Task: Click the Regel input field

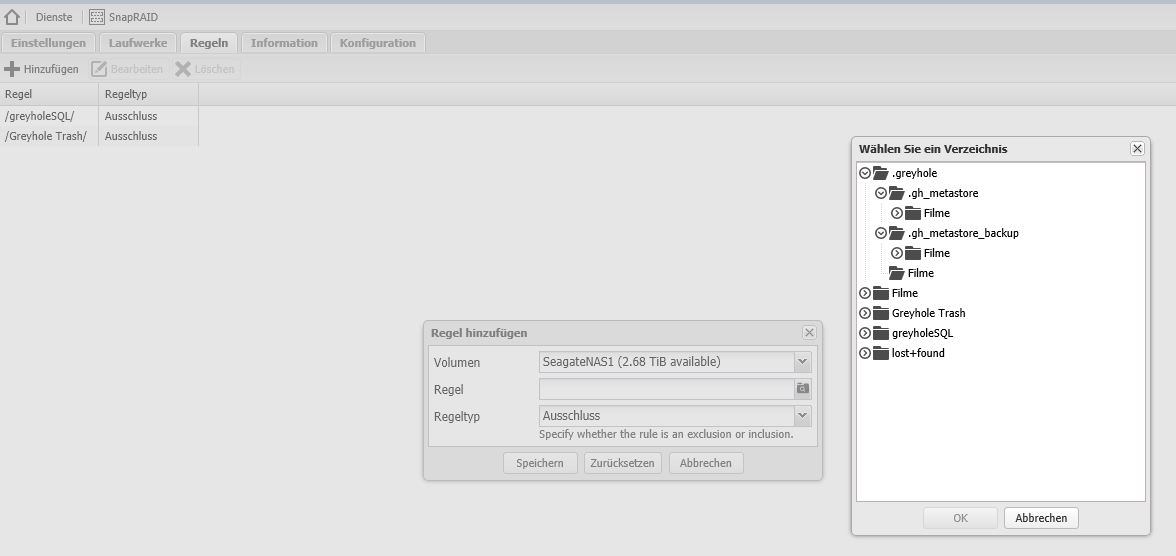Action: [667, 389]
